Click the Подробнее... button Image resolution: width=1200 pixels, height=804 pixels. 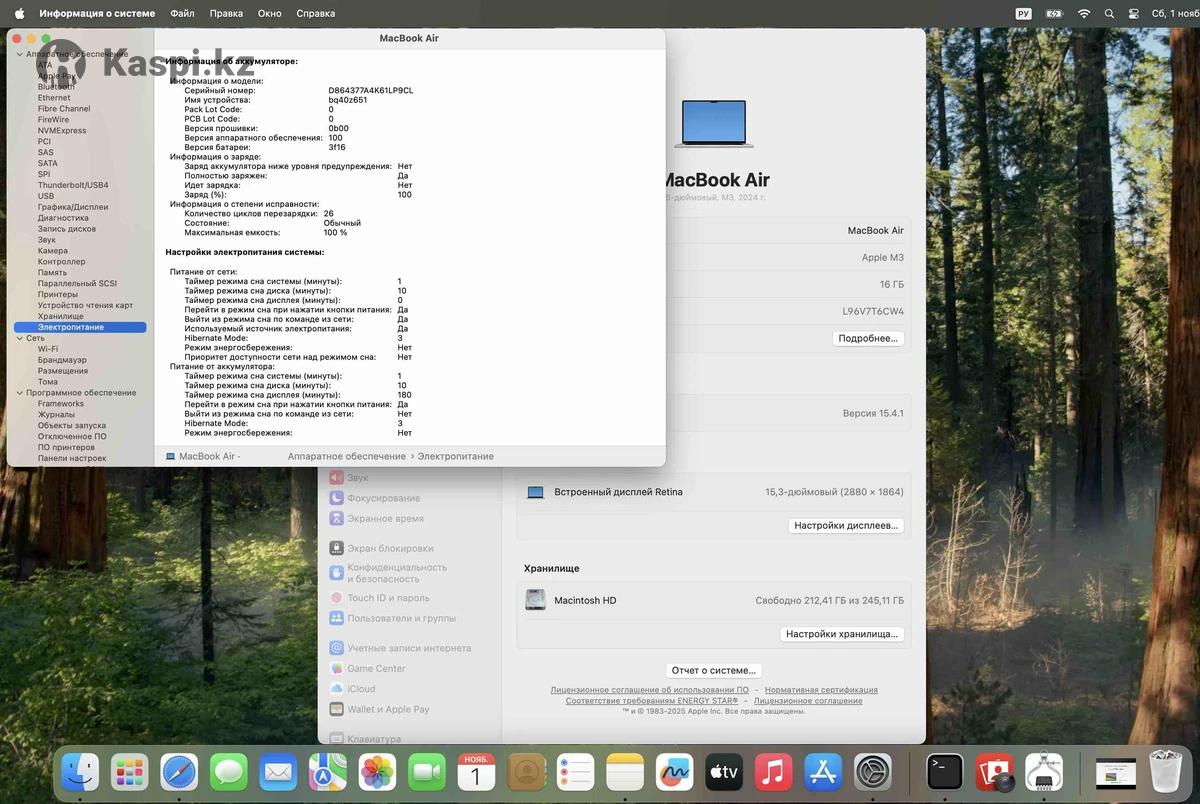(868, 339)
